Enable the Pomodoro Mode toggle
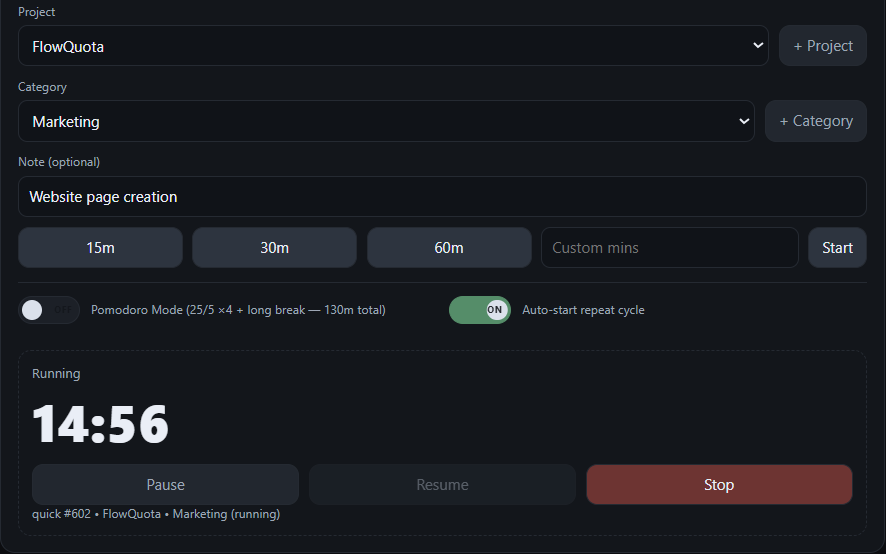Viewport: 886px width, 554px height. coord(49,310)
